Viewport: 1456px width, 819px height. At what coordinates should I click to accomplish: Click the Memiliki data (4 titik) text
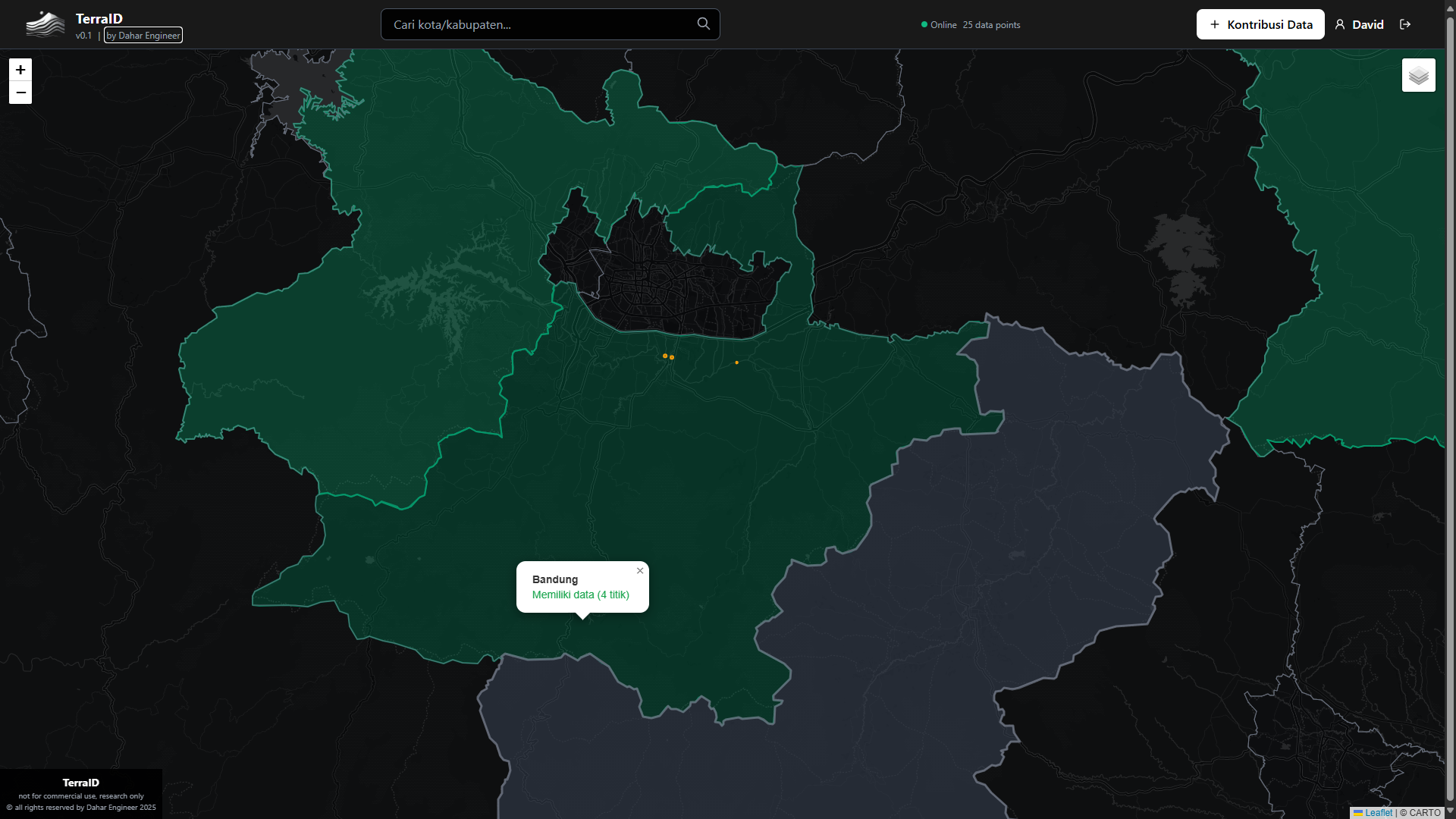coord(580,595)
